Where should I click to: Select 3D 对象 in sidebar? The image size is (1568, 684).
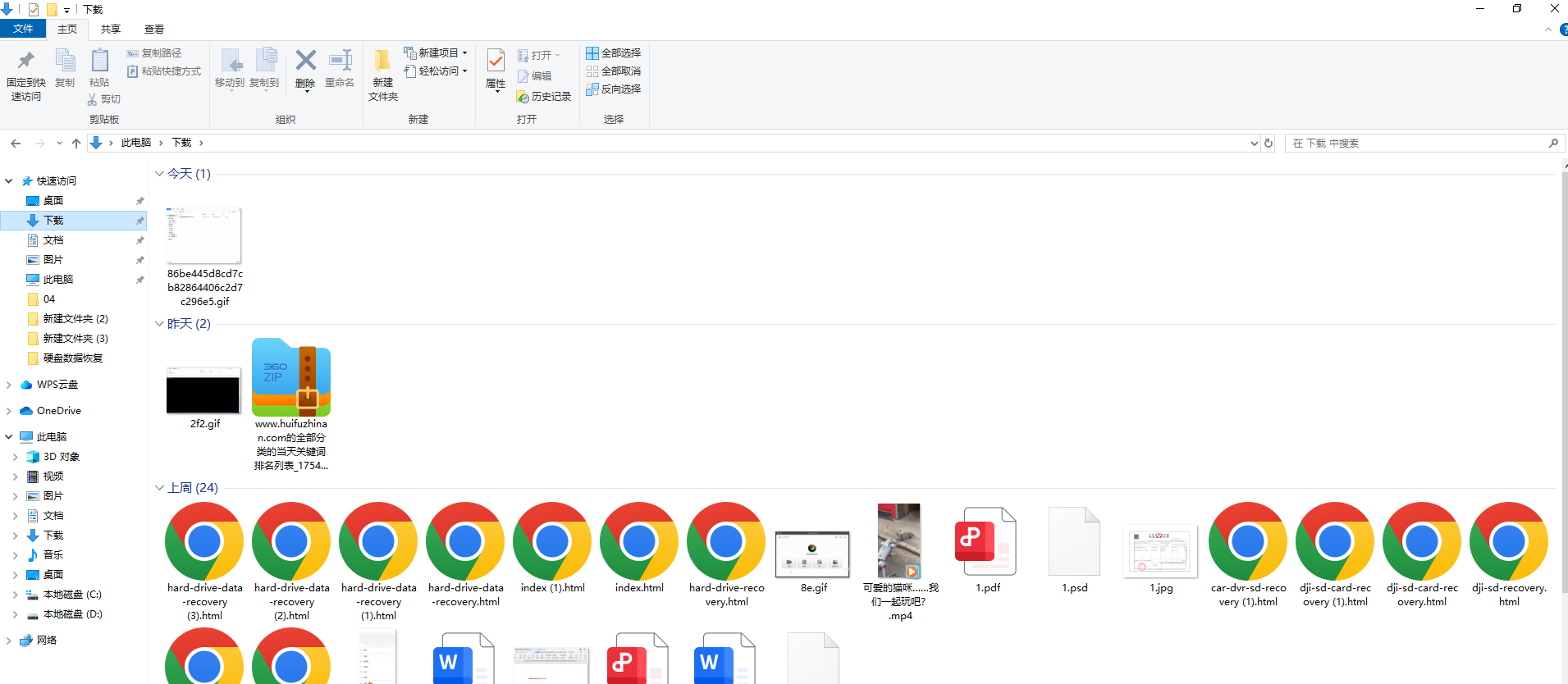pos(62,457)
